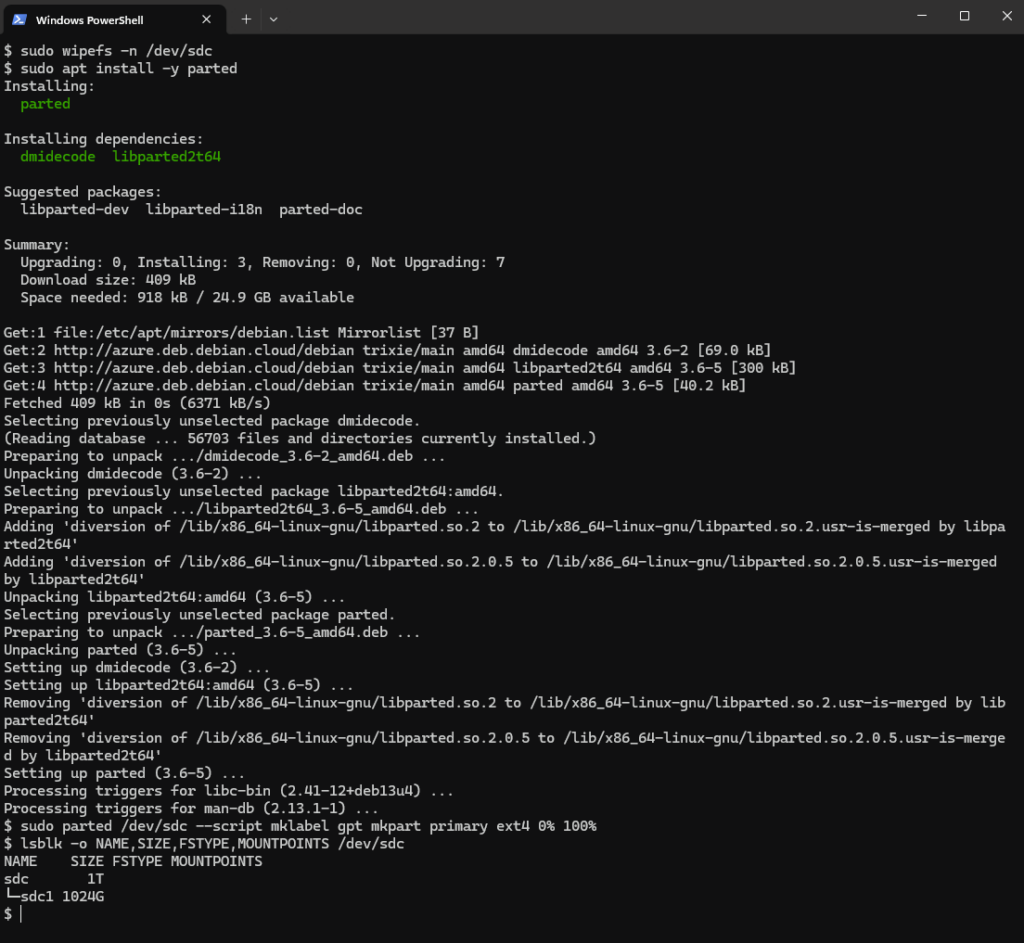Close the terminal window
Viewport: 1024px width, 943px height.
pos(1006,16)
